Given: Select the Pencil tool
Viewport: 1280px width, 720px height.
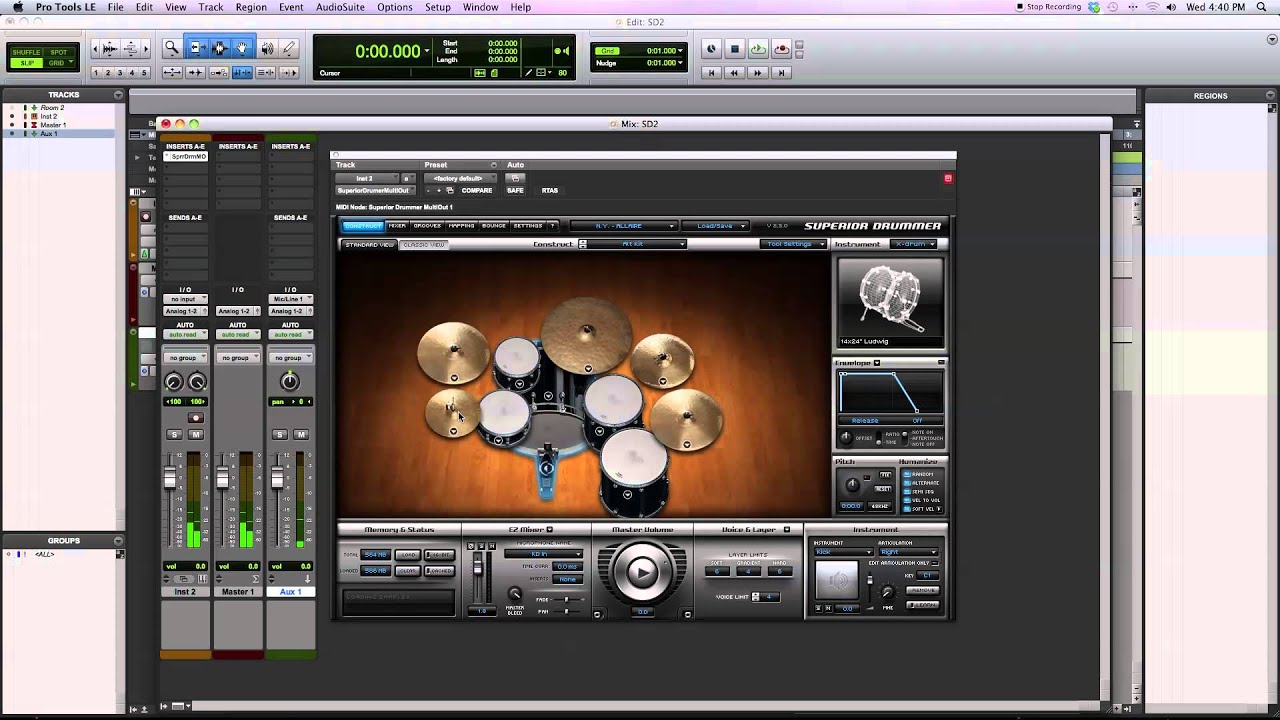Looking at the screenshot, I should [x=288, y=48].
